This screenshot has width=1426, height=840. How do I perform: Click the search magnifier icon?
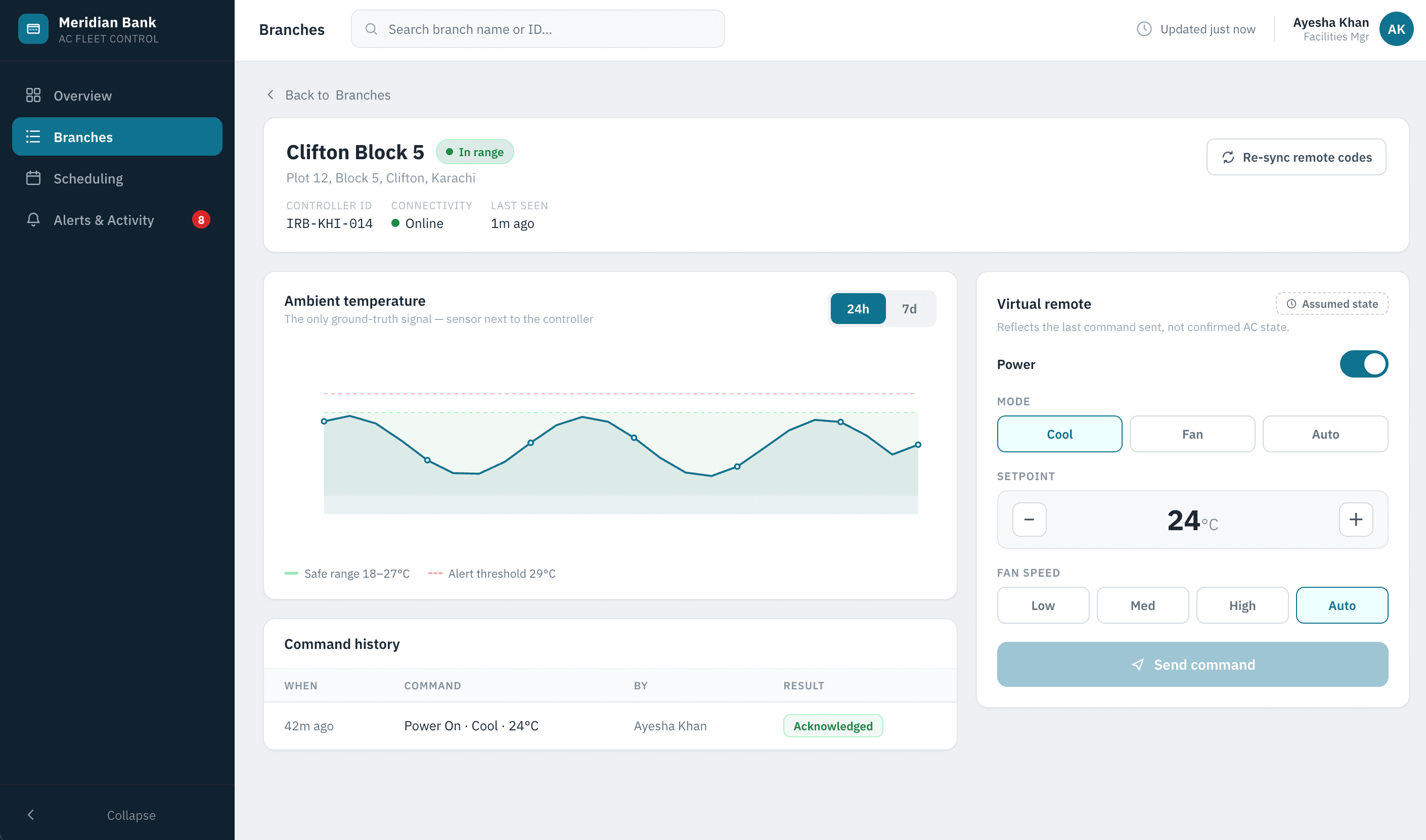(371, 29)
